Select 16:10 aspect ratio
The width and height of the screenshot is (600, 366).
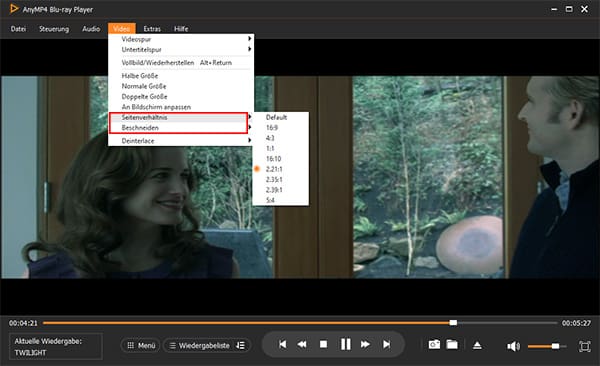280,158
